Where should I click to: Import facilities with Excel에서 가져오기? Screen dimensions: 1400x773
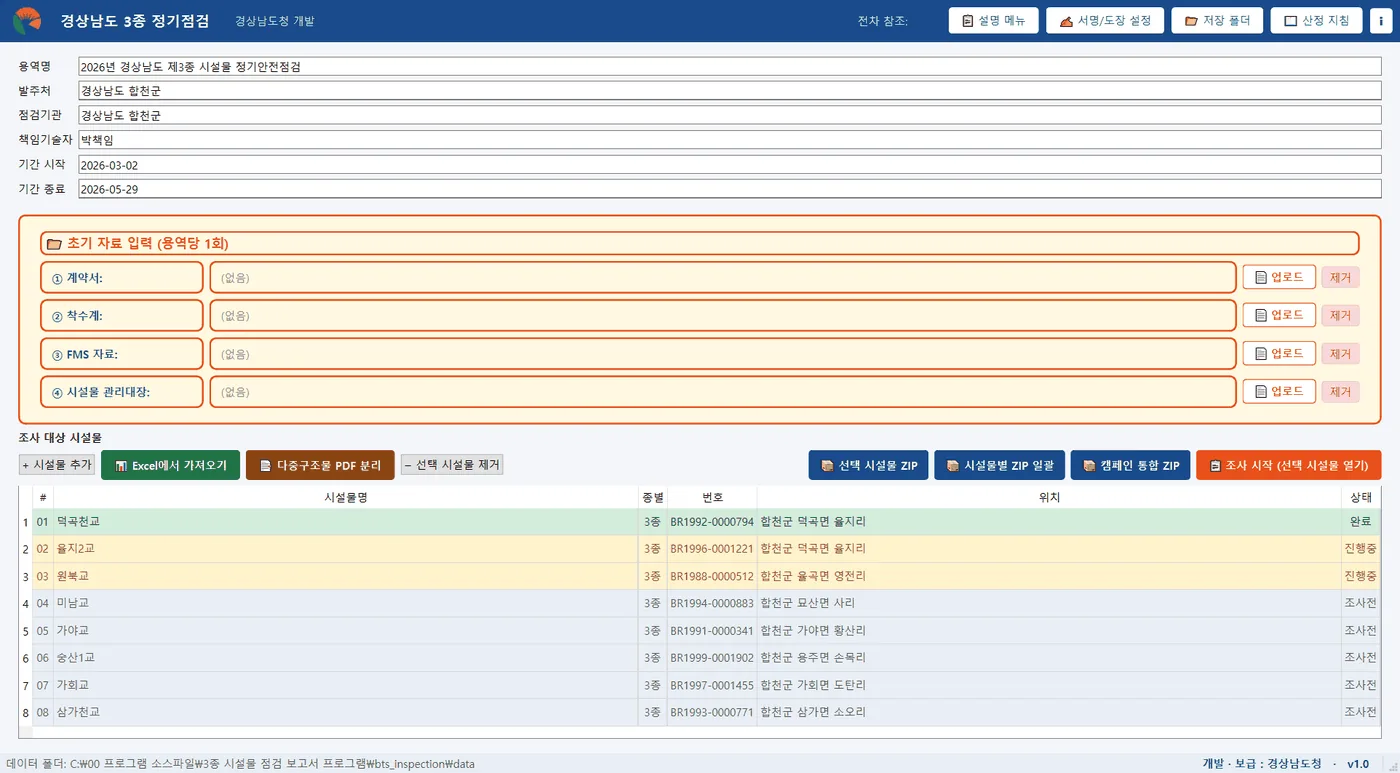[170, 465]
